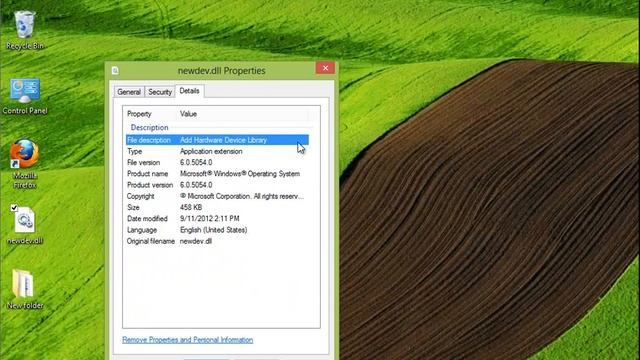Select the Date modified row

(217, 219)
